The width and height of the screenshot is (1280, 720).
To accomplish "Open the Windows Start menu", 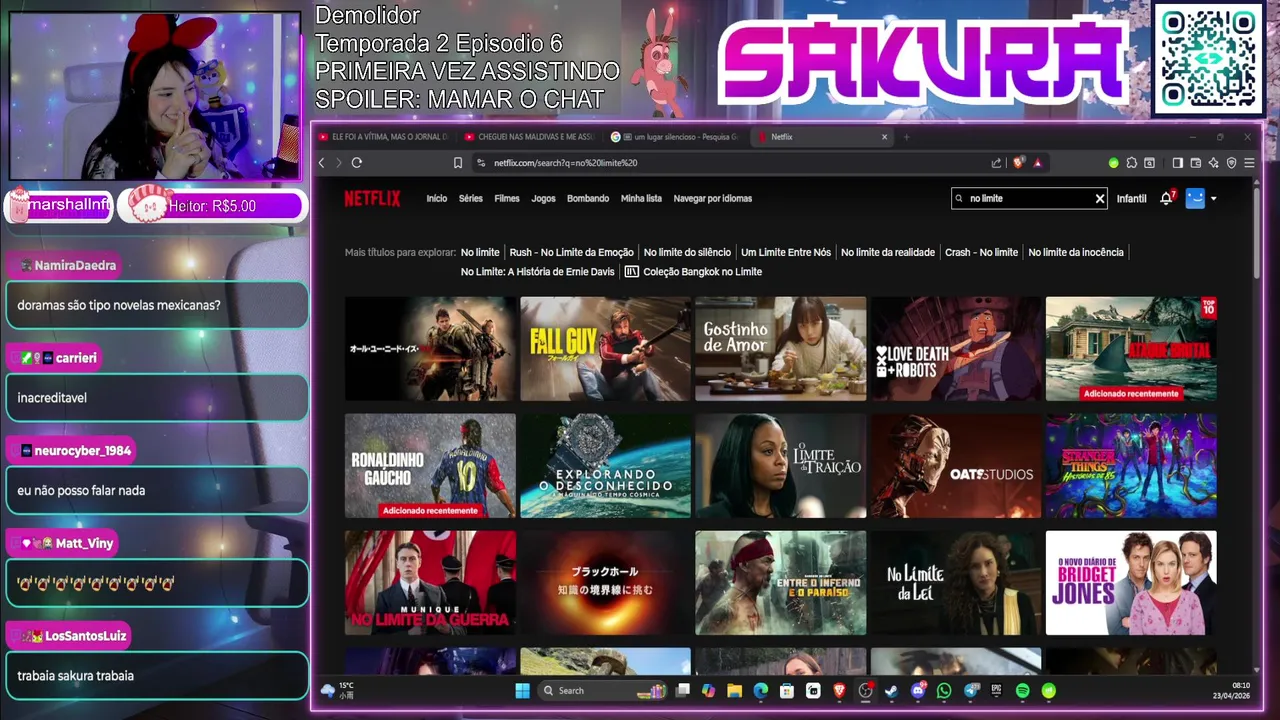I will [x=522, y=690].
